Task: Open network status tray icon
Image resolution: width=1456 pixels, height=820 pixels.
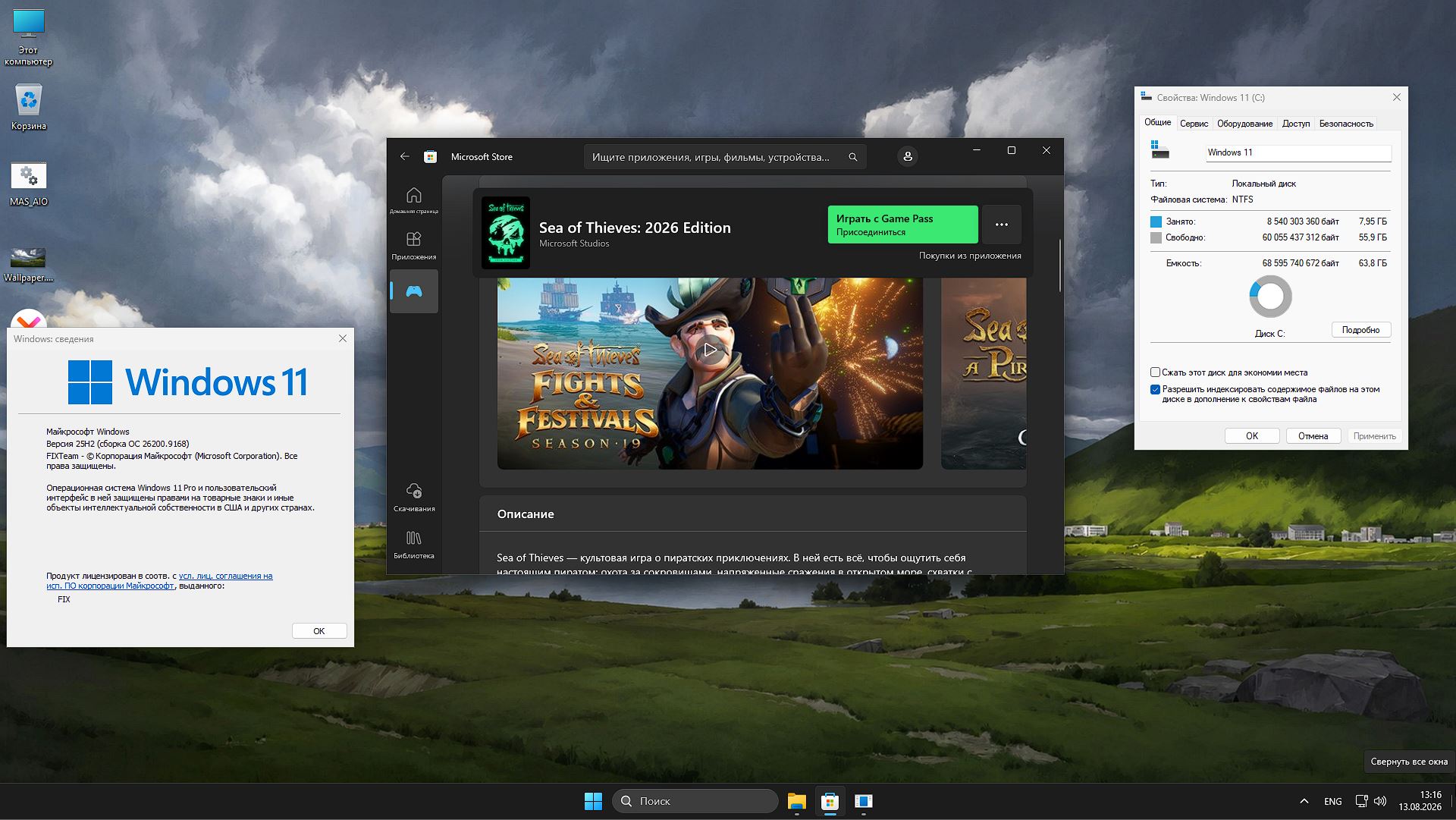Action: coord(1361,801)
